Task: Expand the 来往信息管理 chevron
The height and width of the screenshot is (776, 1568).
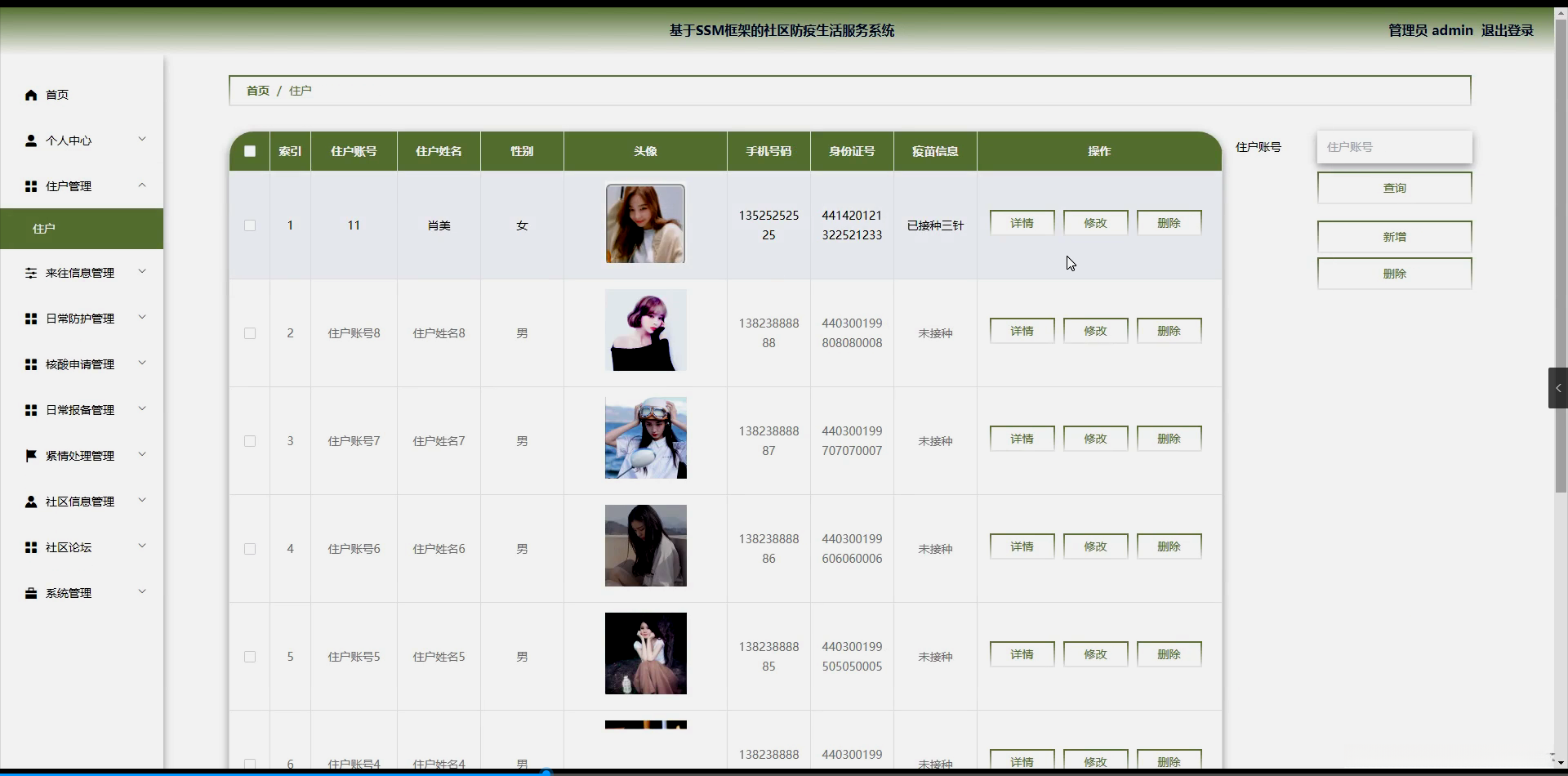Action: (142, 272)
